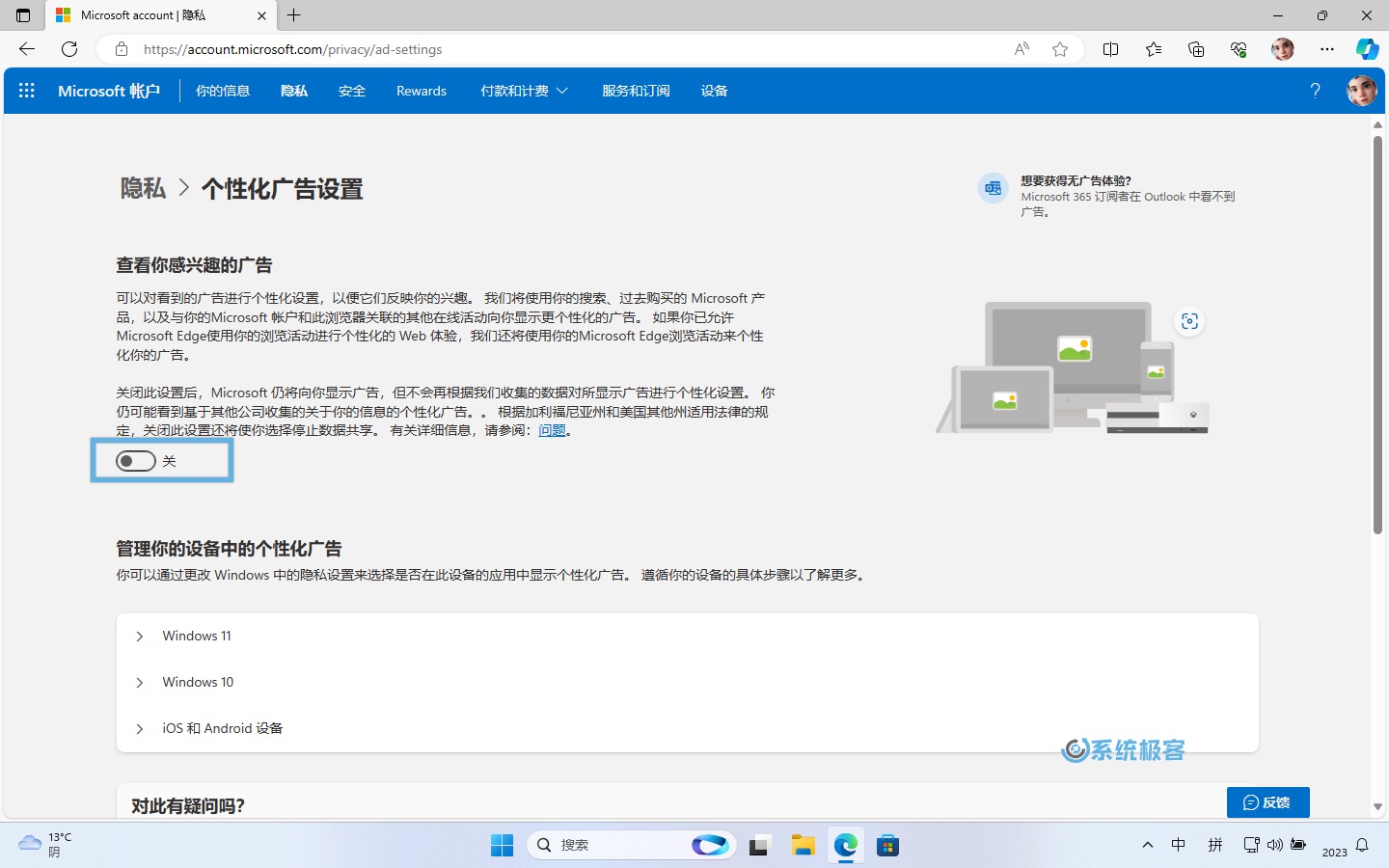1389x868 pixels.
Task: Click 反馈 feedback button
Action: tap(1267, 802)
